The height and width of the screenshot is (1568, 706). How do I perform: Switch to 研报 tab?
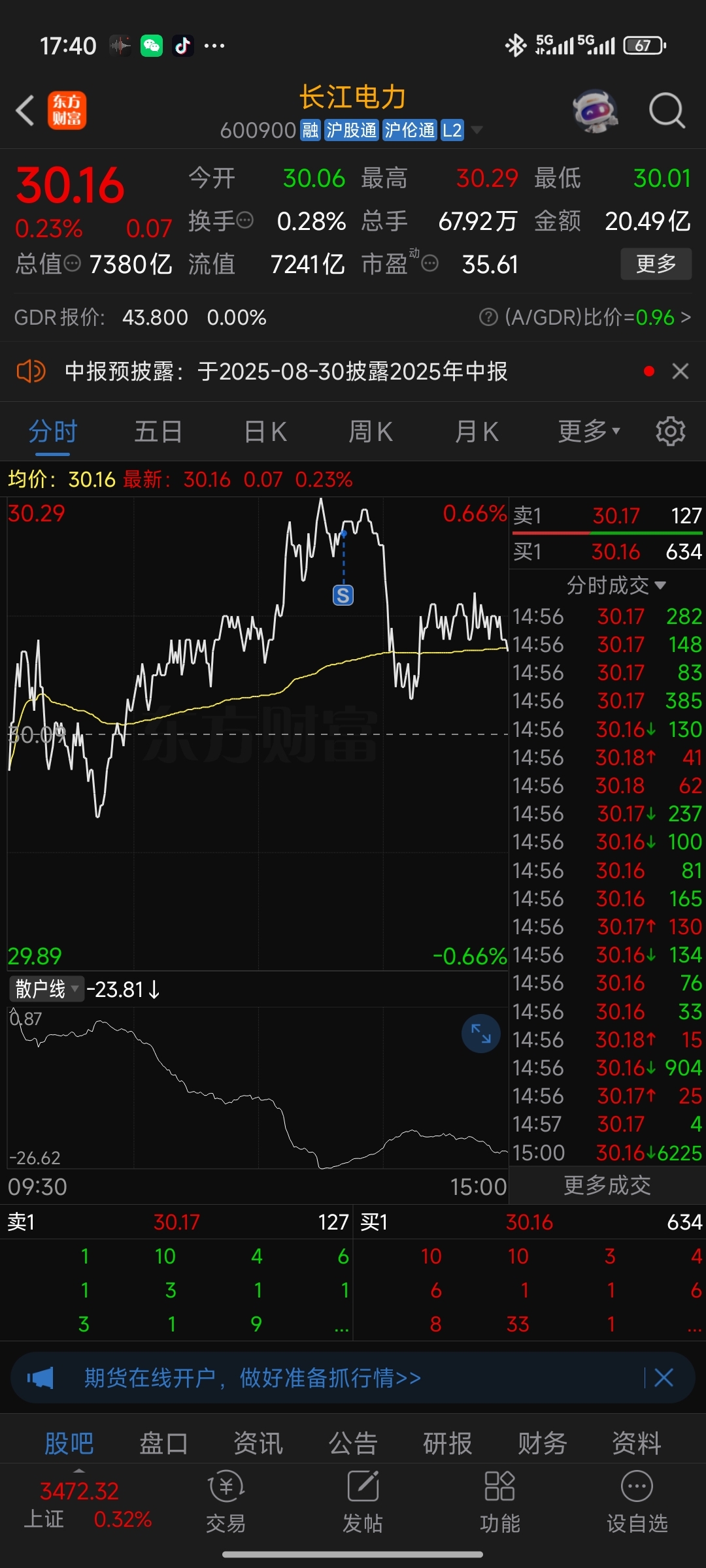tap(447, 1443)
